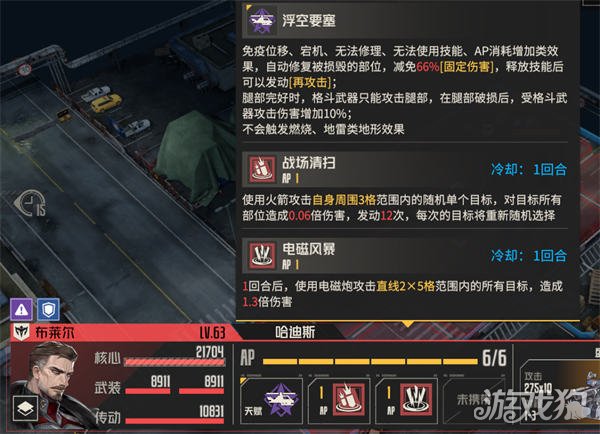Viewport: 600px width, 434px height.
Task: Open the blue shield buff icon
Action: pyautogui.click(x=48, y=309)
